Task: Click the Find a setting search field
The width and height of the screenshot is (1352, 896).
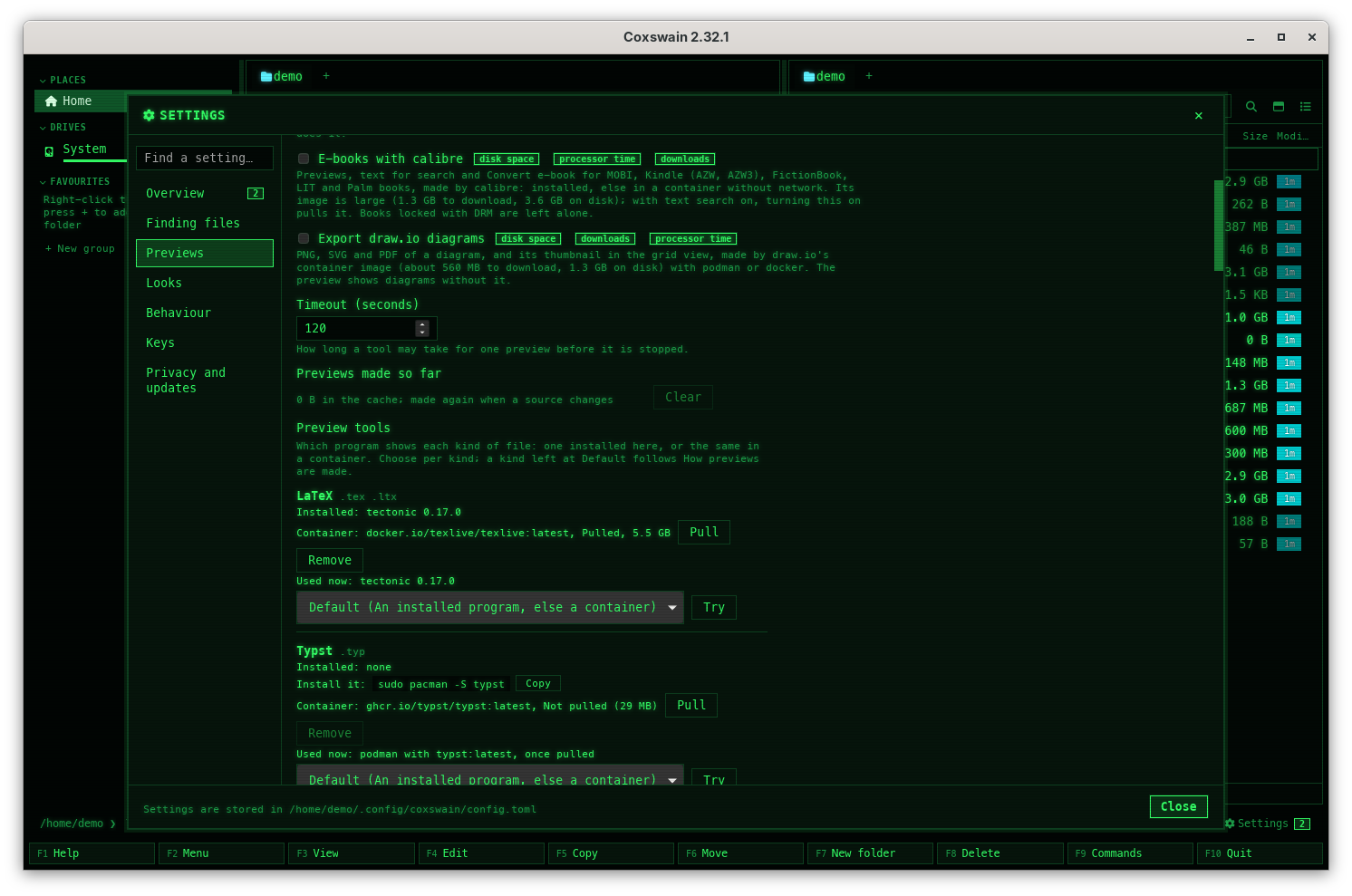Action: click(205, 159)
